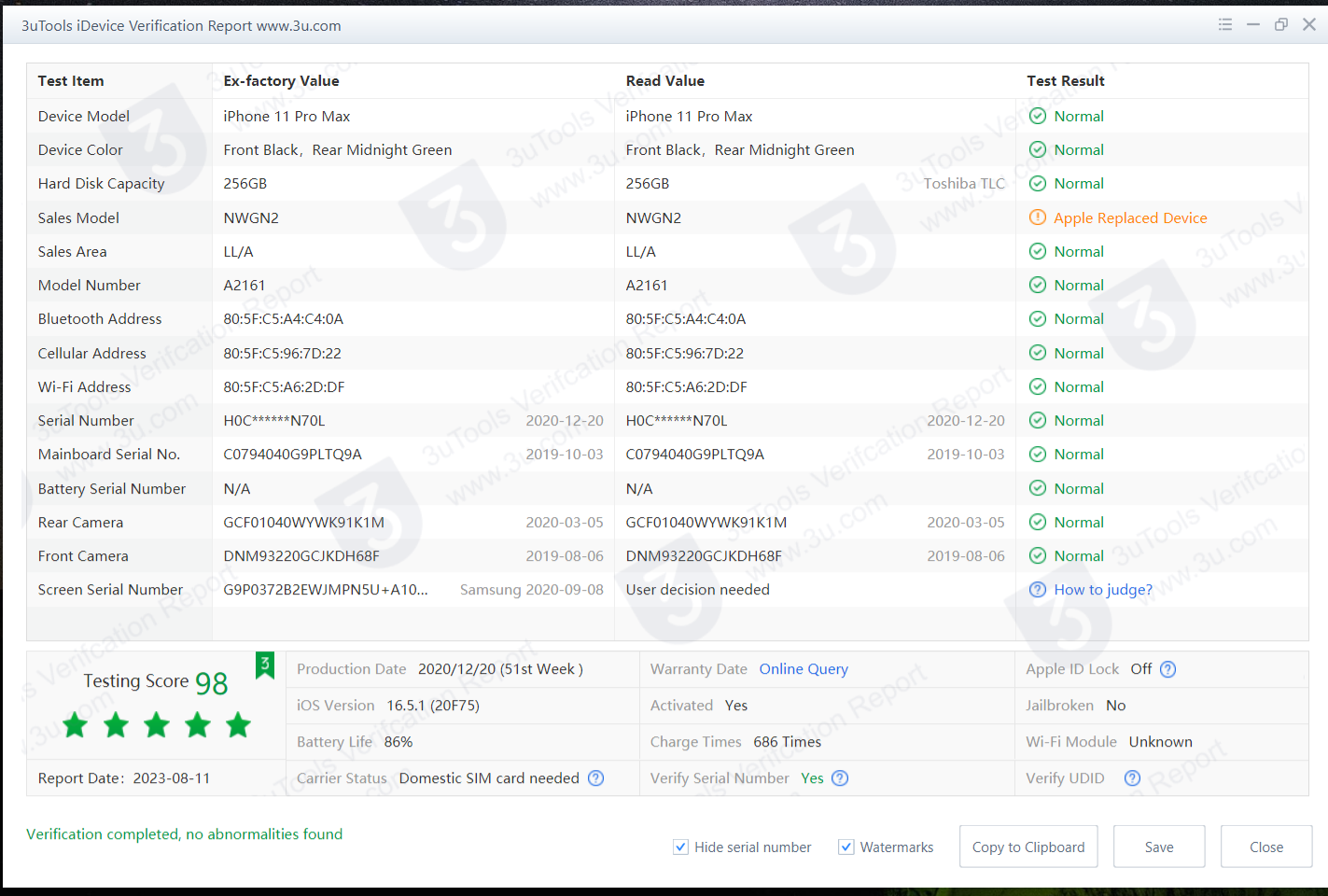Click the help icon next to Carrier Status
1328x896 pixels.
[x=596, y=778]
